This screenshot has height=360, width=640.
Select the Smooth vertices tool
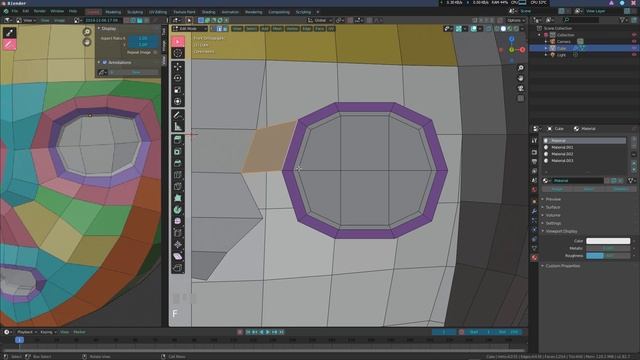[x=178, y=221]
